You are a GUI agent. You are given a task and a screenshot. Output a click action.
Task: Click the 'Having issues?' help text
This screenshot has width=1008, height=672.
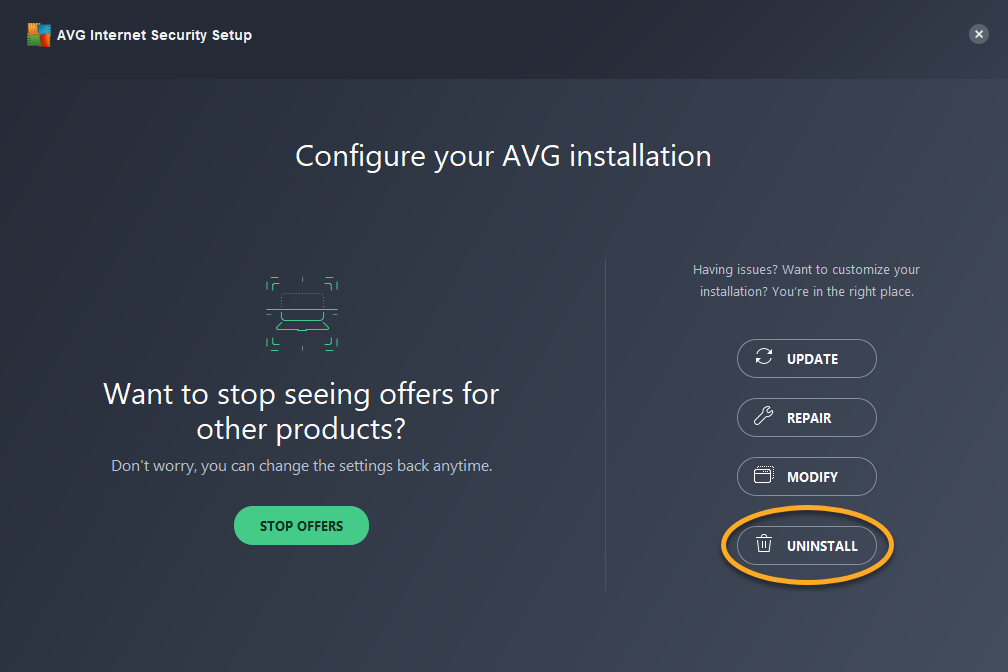806,281
